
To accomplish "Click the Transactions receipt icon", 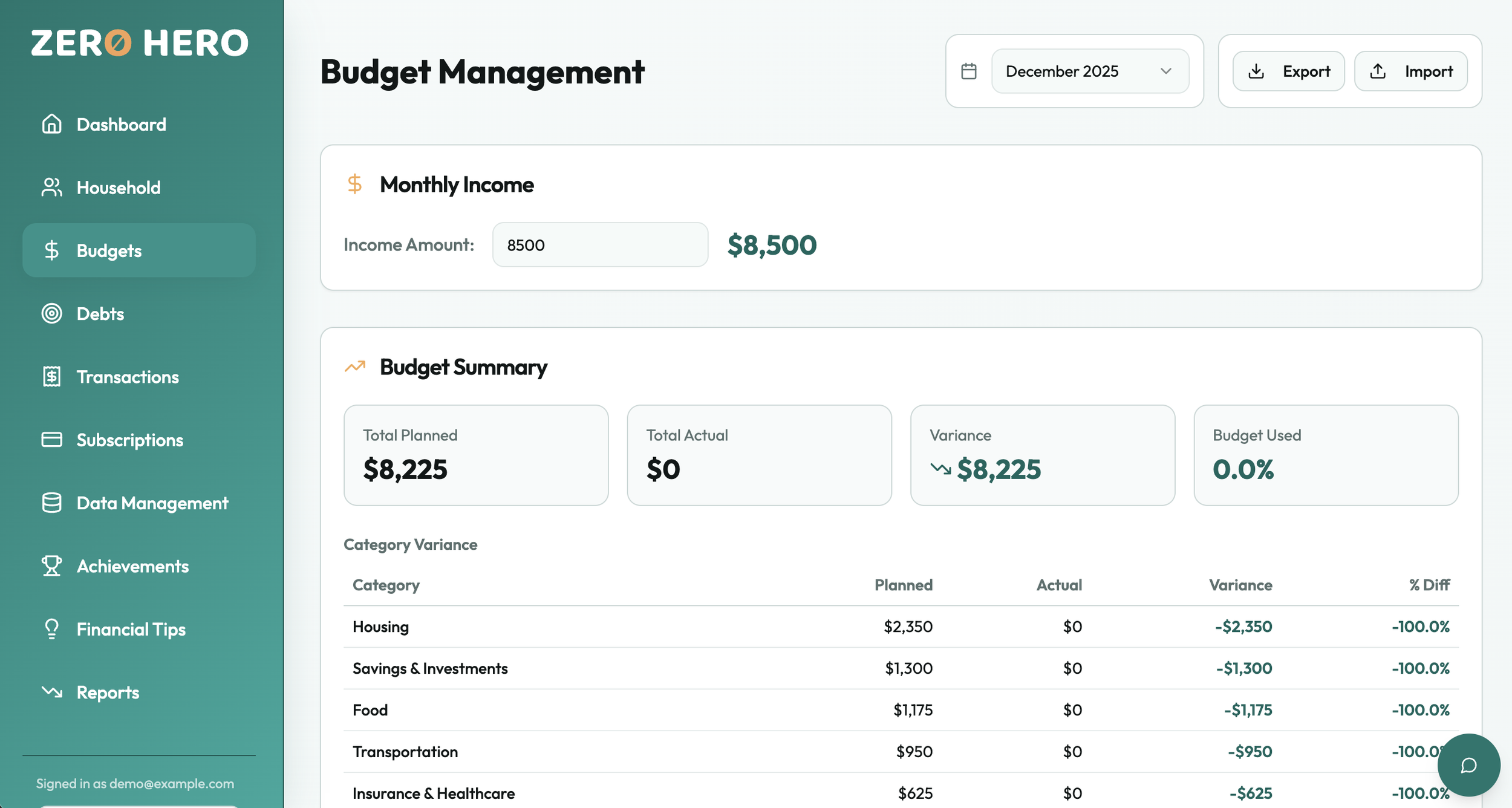I will coord(51,377).
